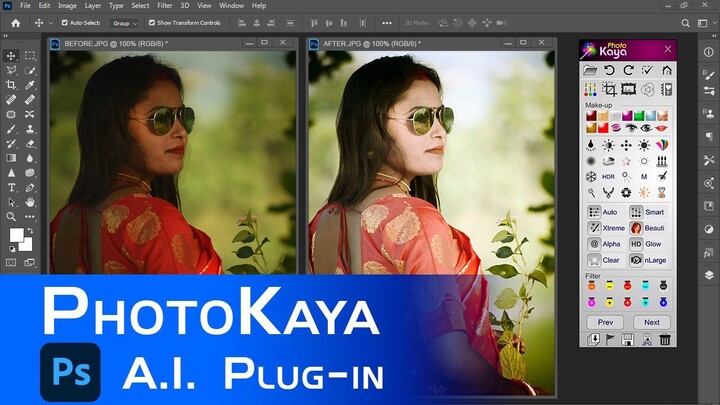
Task: Click the BEFORE.JPG document title bar
Action: pos(173,44)
